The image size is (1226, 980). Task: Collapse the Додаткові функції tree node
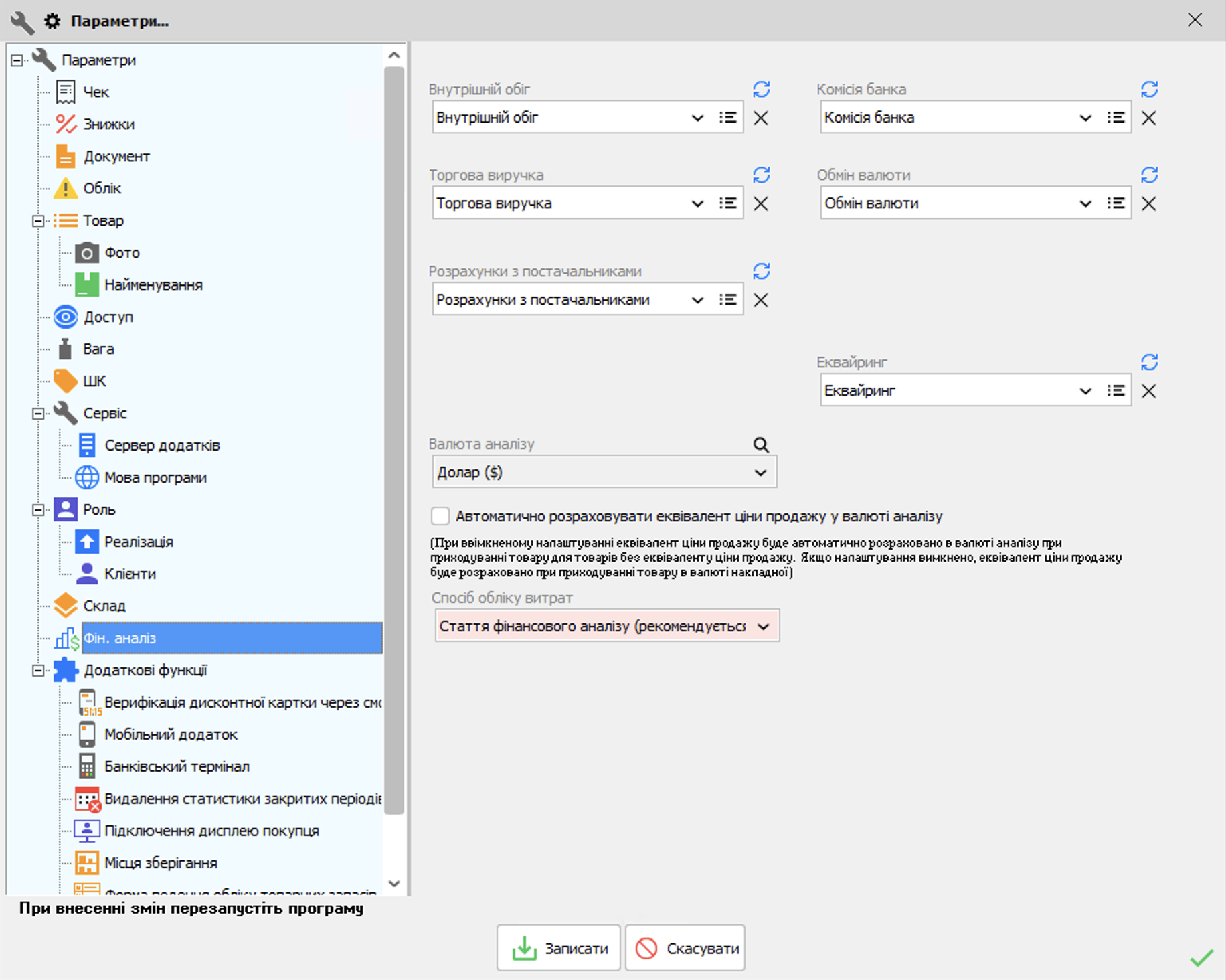coord(38,670)
